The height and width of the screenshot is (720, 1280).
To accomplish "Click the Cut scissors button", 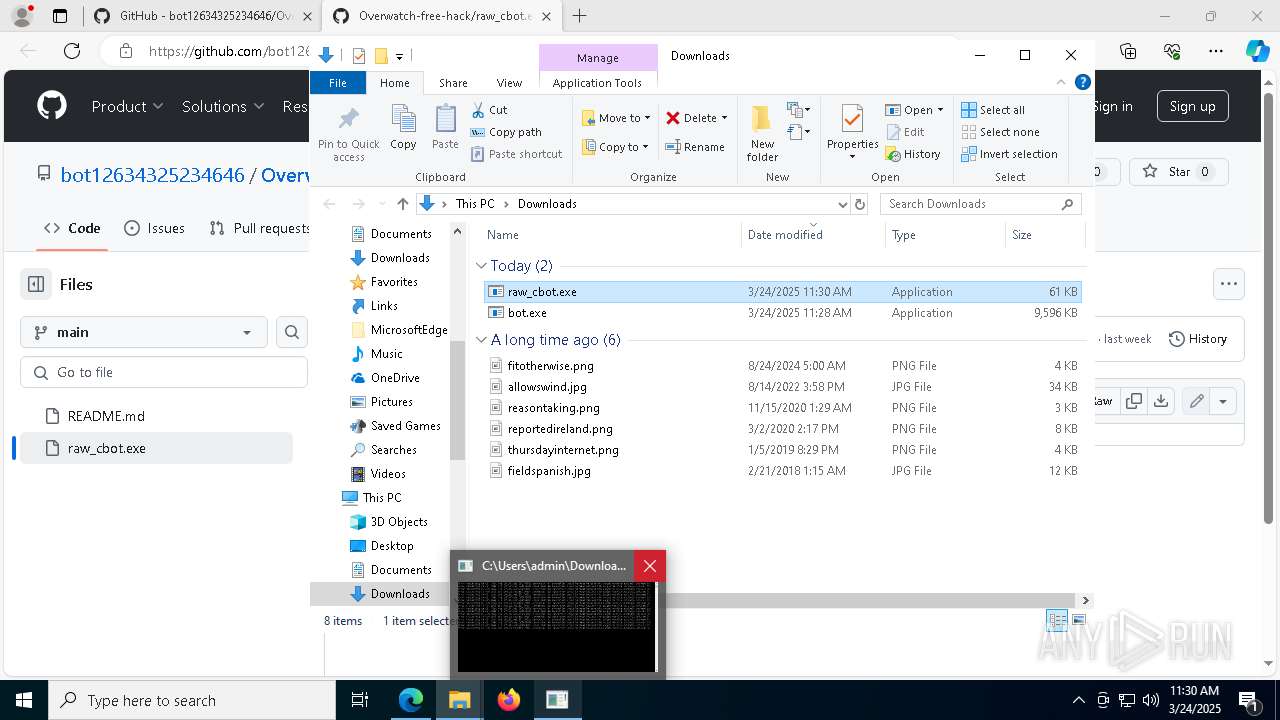I will 489,110.
